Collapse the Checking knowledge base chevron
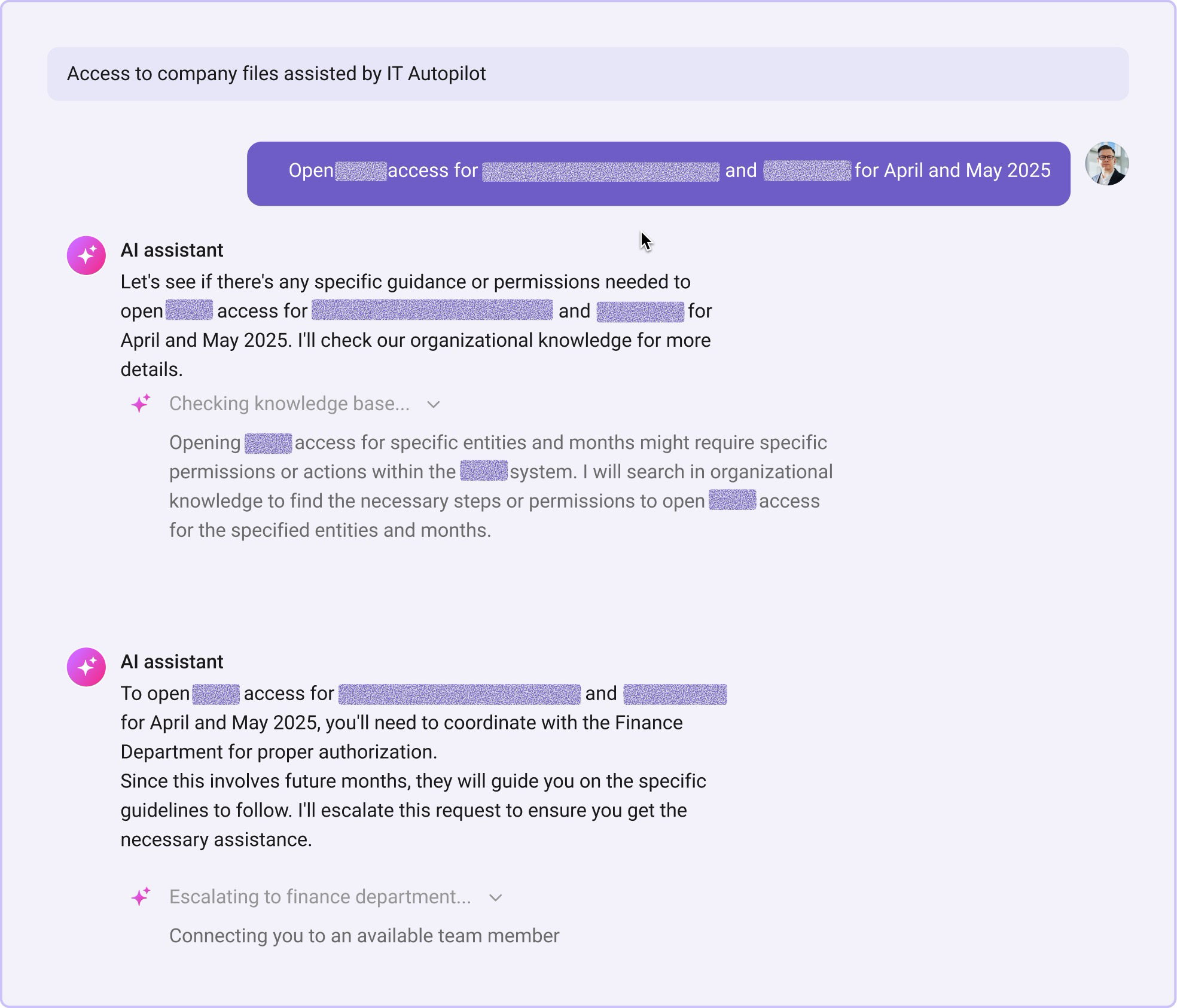This screenshot has width=1177, height=1008. (x=434, y=405)
